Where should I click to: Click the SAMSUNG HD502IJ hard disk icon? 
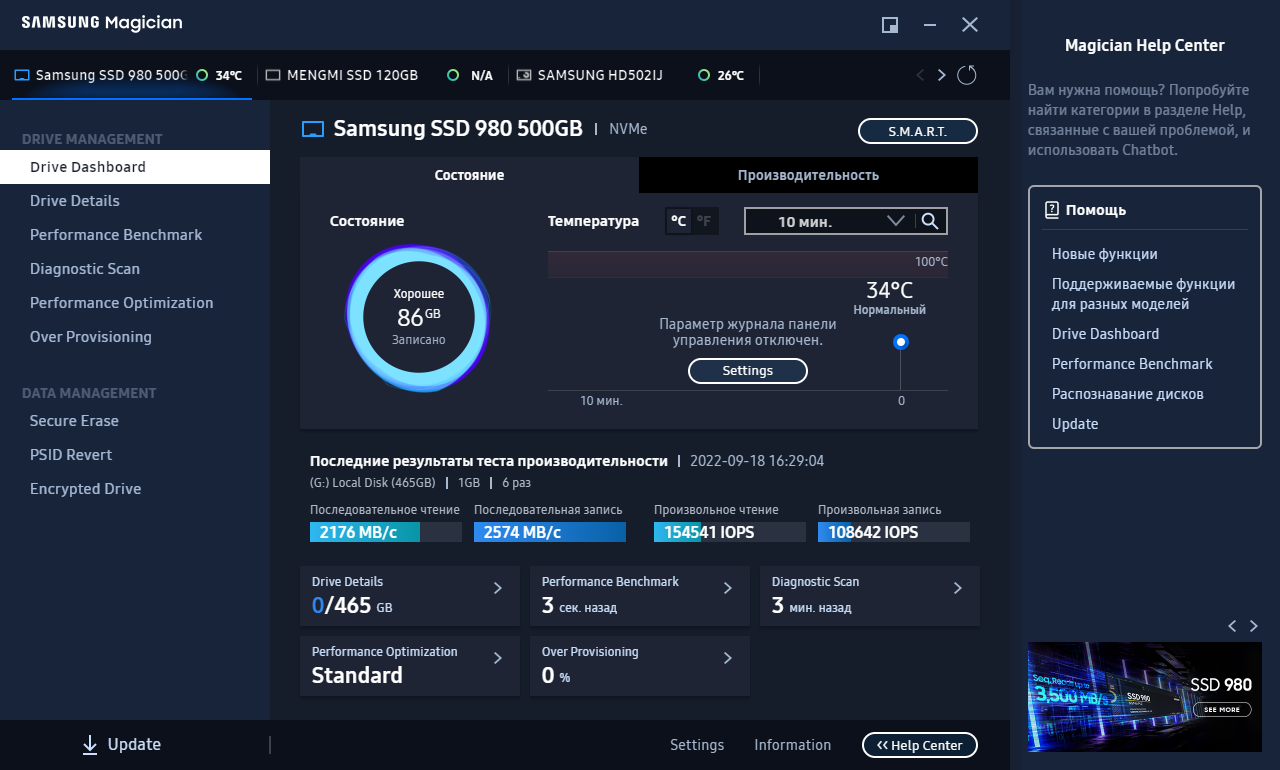(524, 75)
